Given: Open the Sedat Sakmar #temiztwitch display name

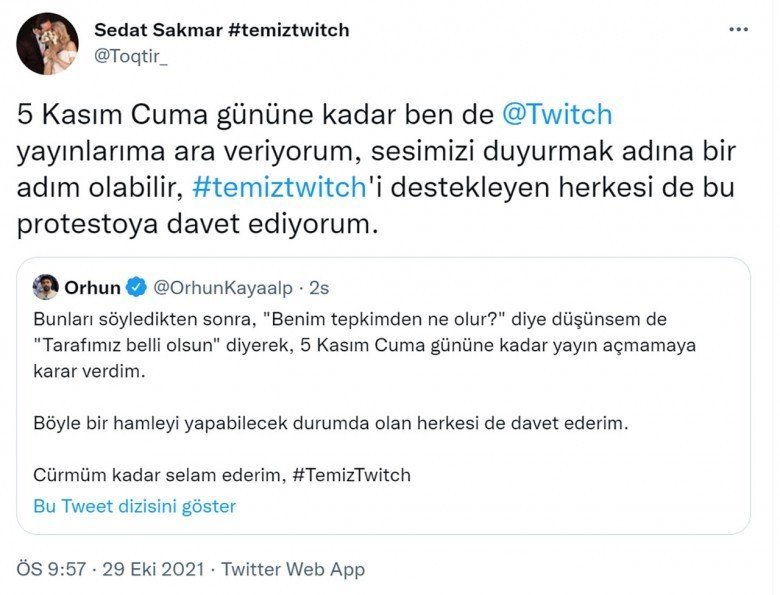Looking at the screenshot, I should (221, 30).
